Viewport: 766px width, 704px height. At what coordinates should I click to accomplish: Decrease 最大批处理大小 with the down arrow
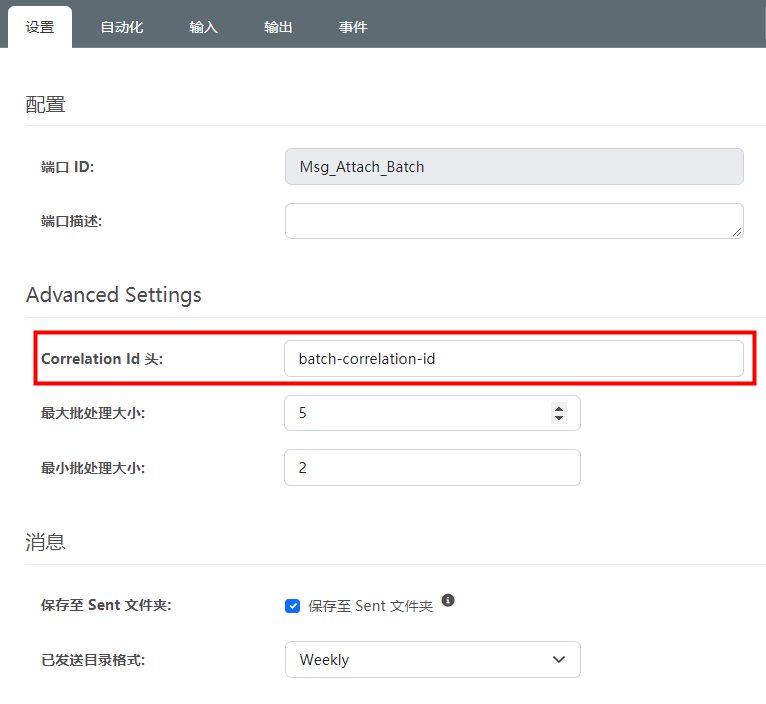(x=559, y=418)
